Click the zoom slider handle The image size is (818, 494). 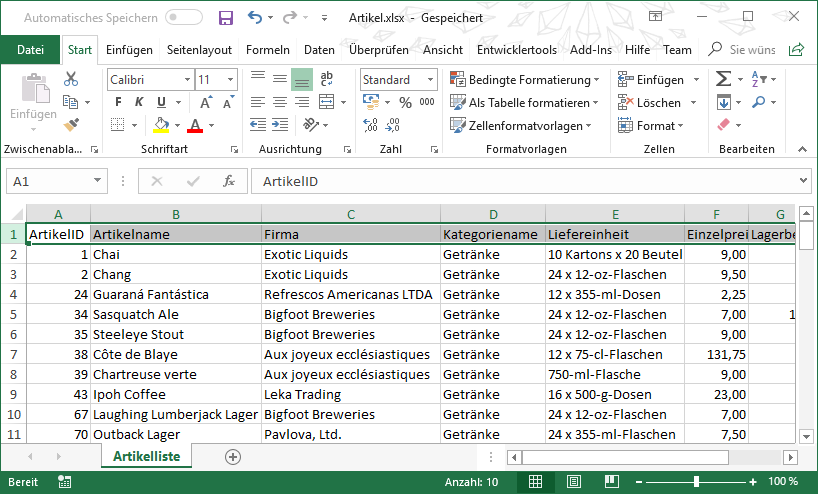pyautogui.click(x=696, y=482)
